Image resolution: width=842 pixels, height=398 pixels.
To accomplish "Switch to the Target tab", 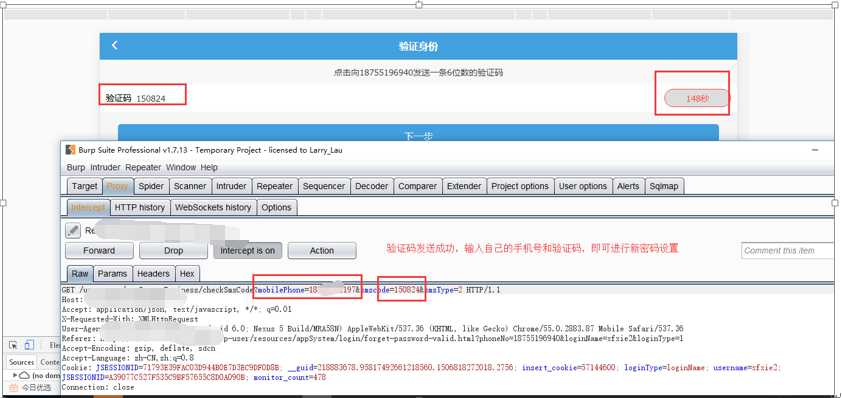I will click(84, 186).
